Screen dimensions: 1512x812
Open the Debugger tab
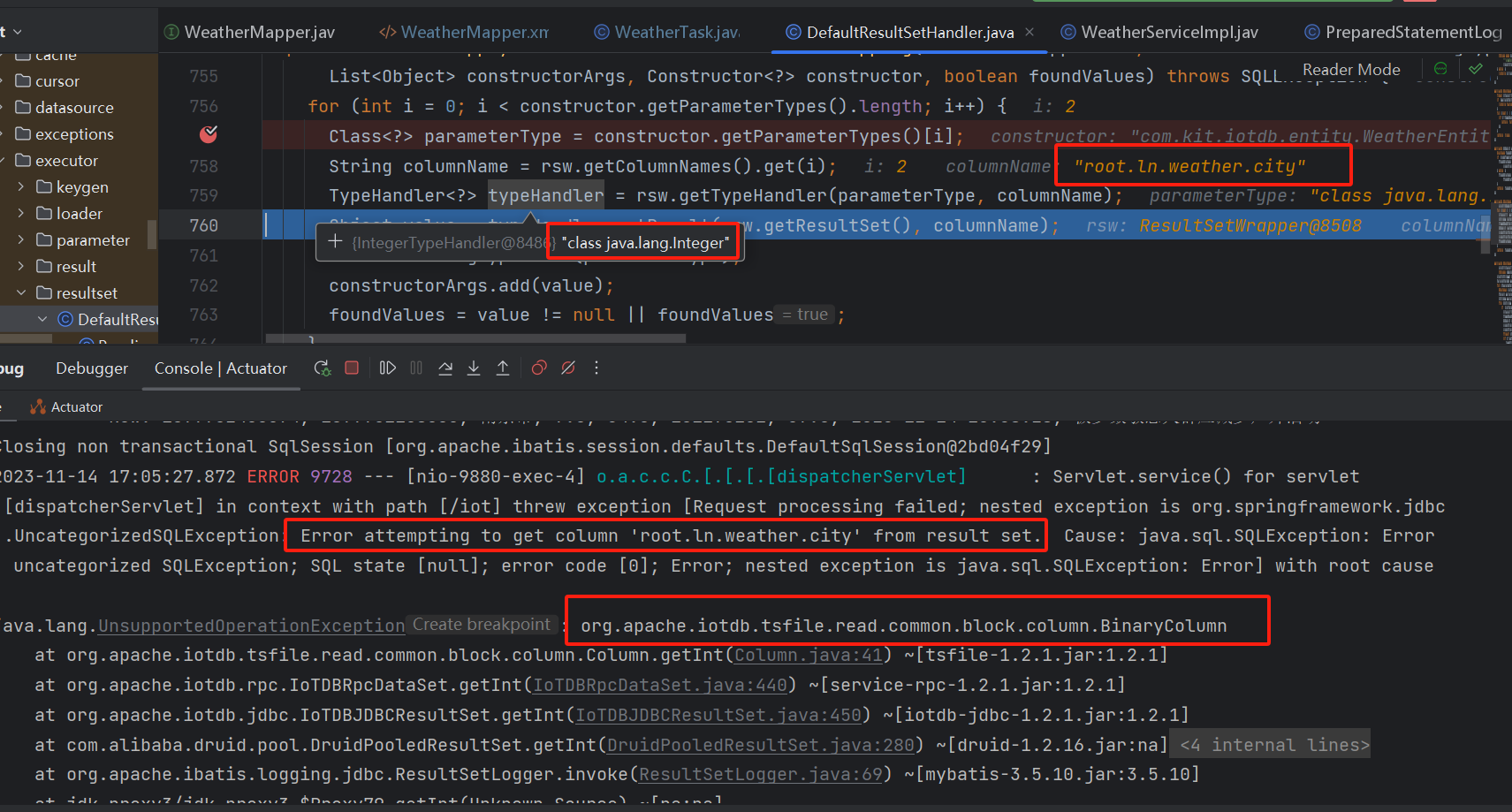[x=92, y=368]
